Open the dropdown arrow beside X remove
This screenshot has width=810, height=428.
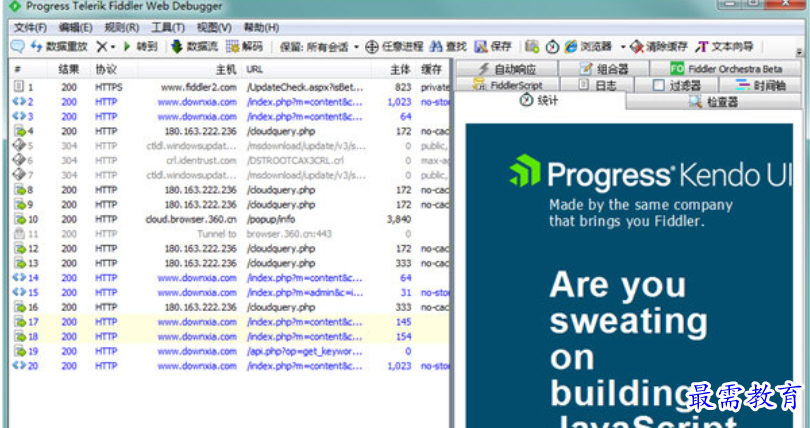point(113,47)
